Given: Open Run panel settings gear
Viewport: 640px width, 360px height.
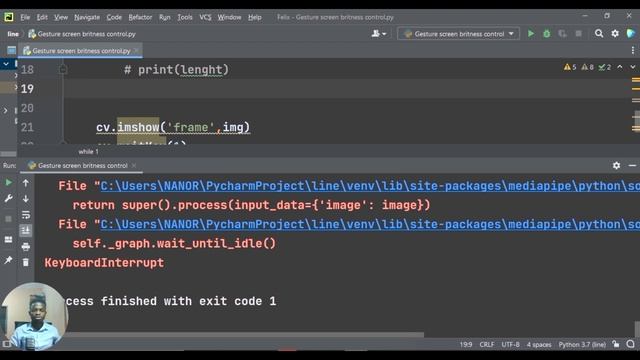Looking at the screenshot, I should pyautogui.click(x=616, y=165).
